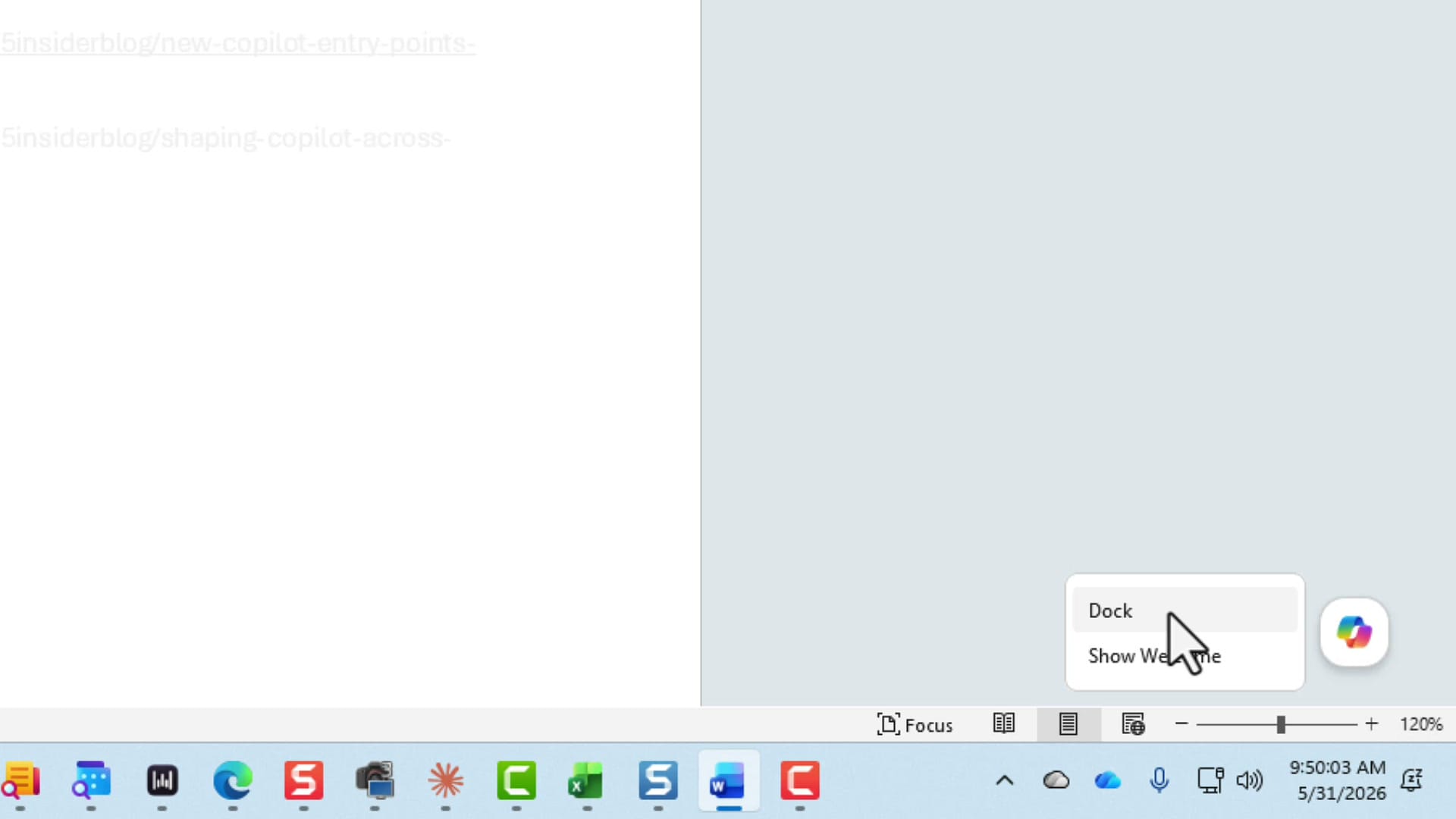Open red Snagit icon on taskbar
This screenshot has width=1456, height=819.
303,781
